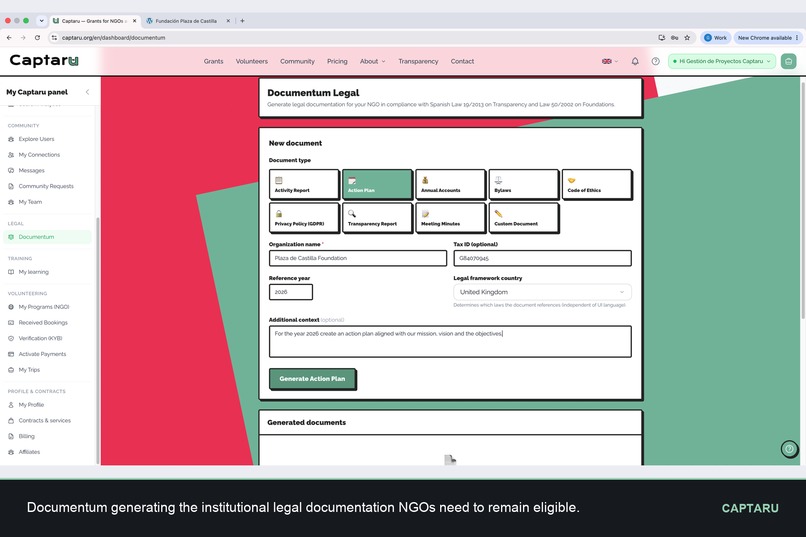Open the Transparency navigation item
The image size is (806, 537).
418,61
